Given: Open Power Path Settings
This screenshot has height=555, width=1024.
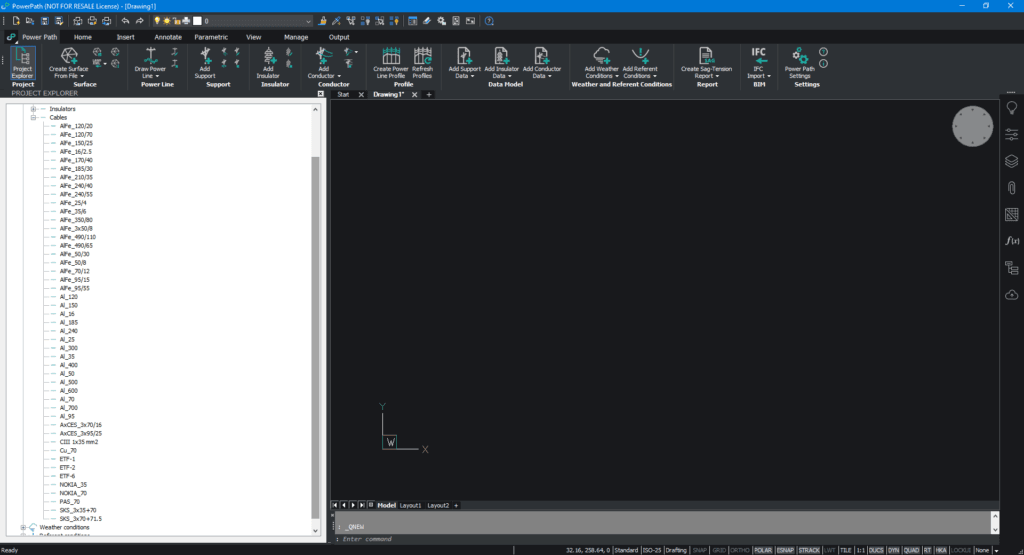Looking at the screenshot, I should coord(799,63).
